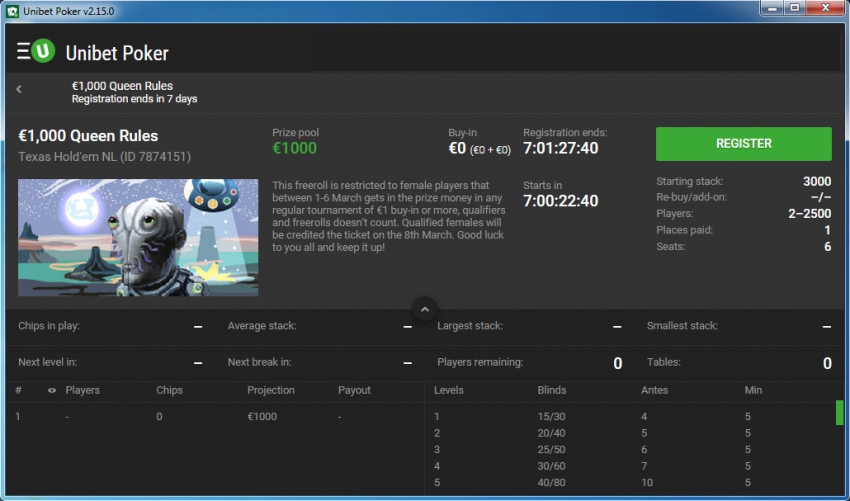Click the 'Players remaining:' label

coord(480,362)
